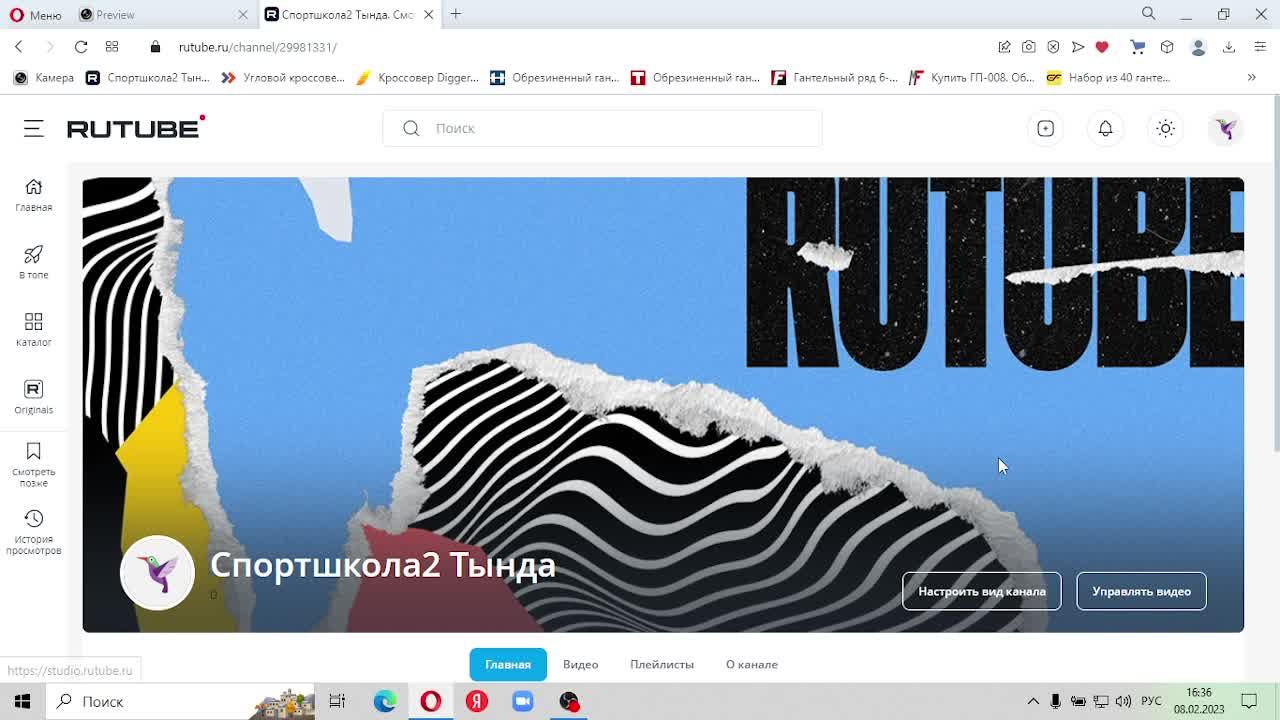This screenshot has width=1280, height=720.
Task: Open the Купить ГП-008. Об... bookmark
Action: pyautogui.click(x=971, y=77)
